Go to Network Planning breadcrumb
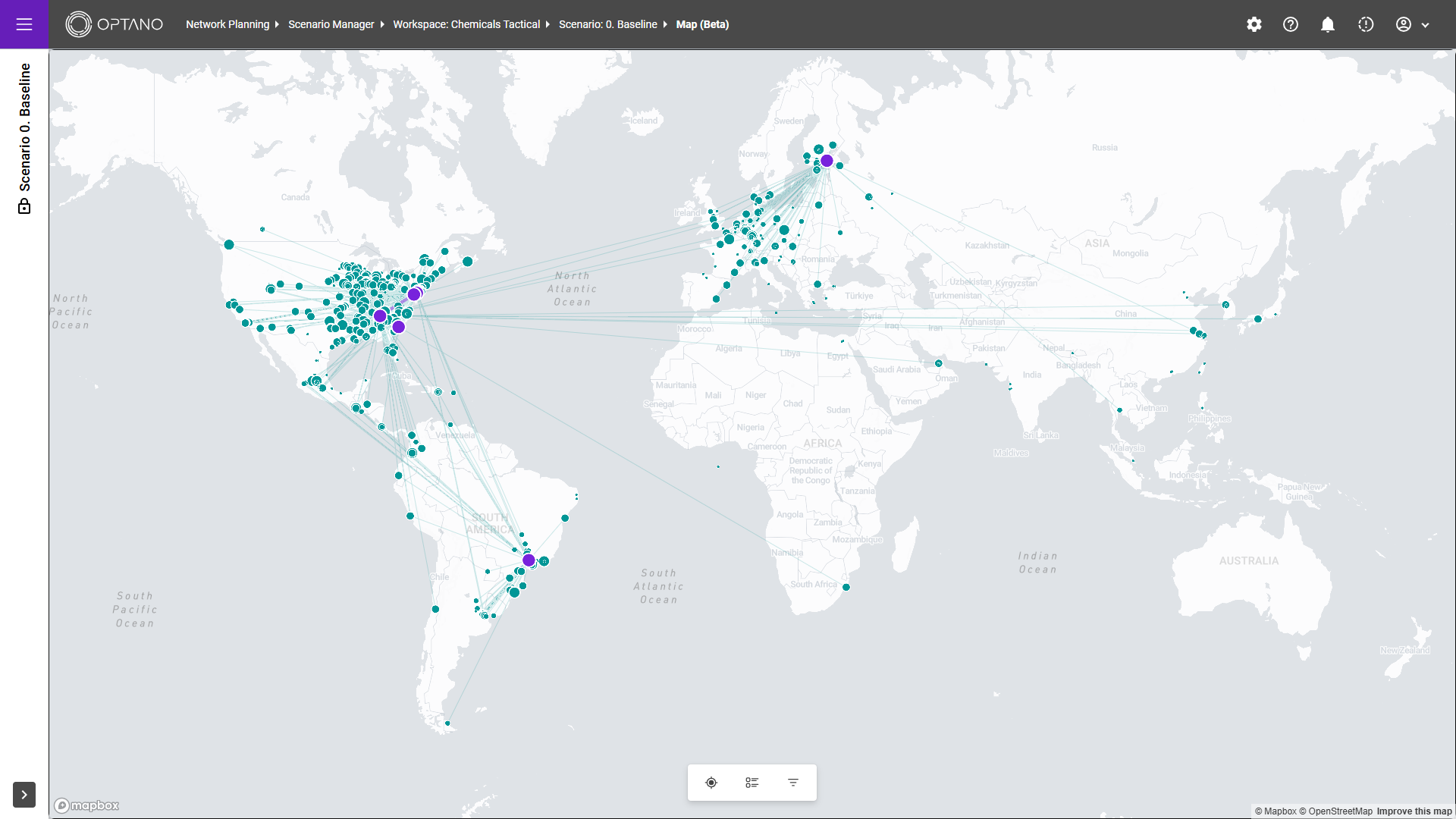Screen dimensions: 1456x819 click(x=227, y=24)
